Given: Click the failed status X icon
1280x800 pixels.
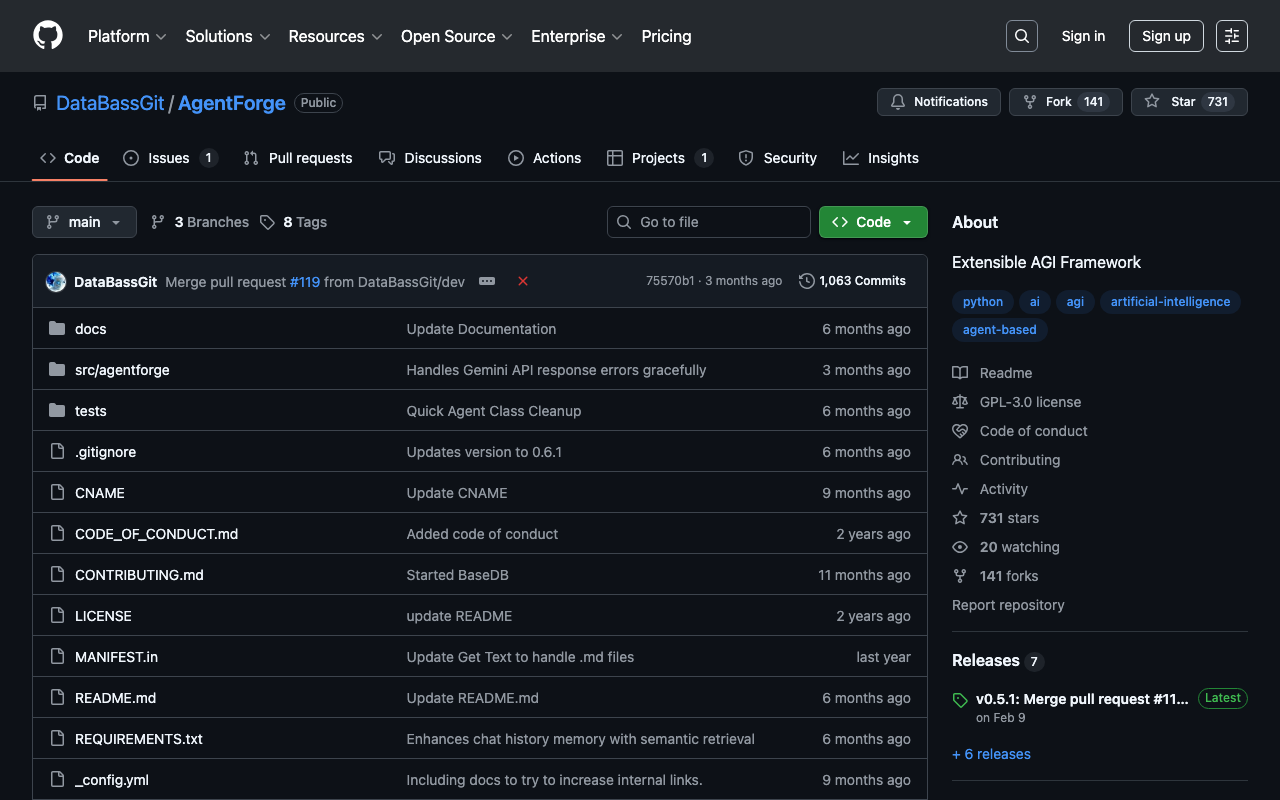Looking at the screenshot, I should point(522,281).
